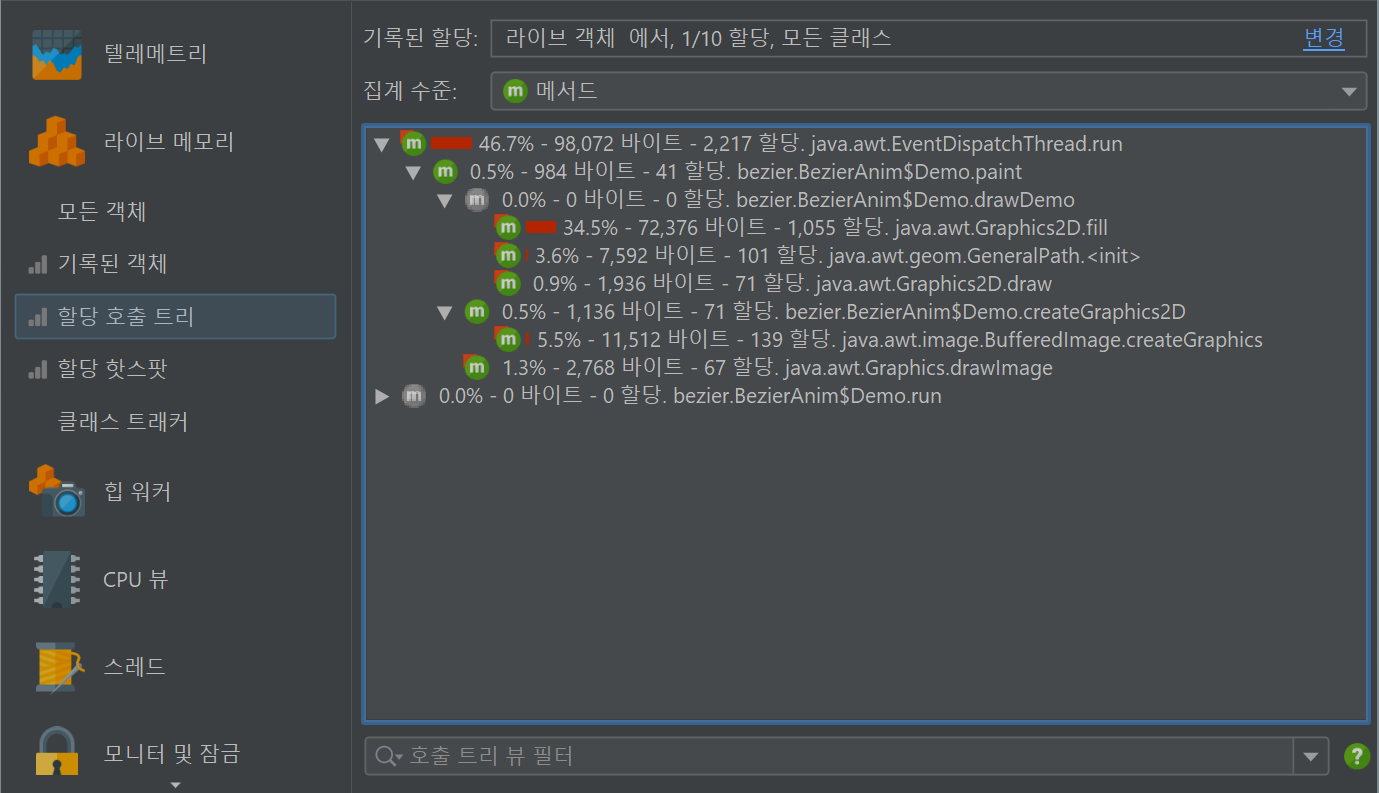Click the red bar on EventDispatchThread.run row
Viewport: 1379px width, 793px height.
451,144
